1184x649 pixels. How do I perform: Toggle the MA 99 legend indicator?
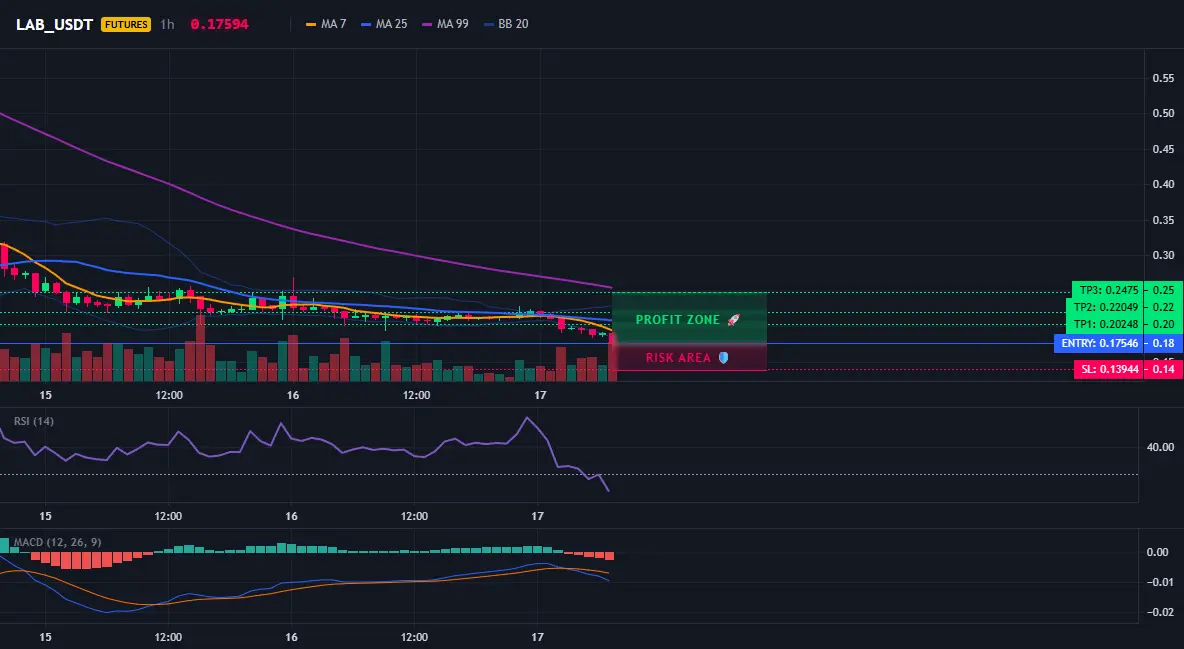tap(446, 24)
